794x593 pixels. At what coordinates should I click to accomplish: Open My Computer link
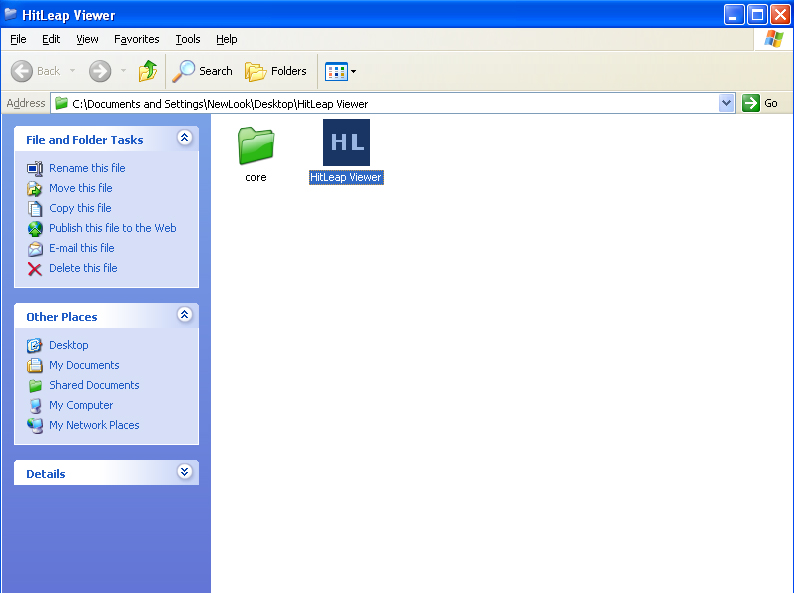(81, 406)
